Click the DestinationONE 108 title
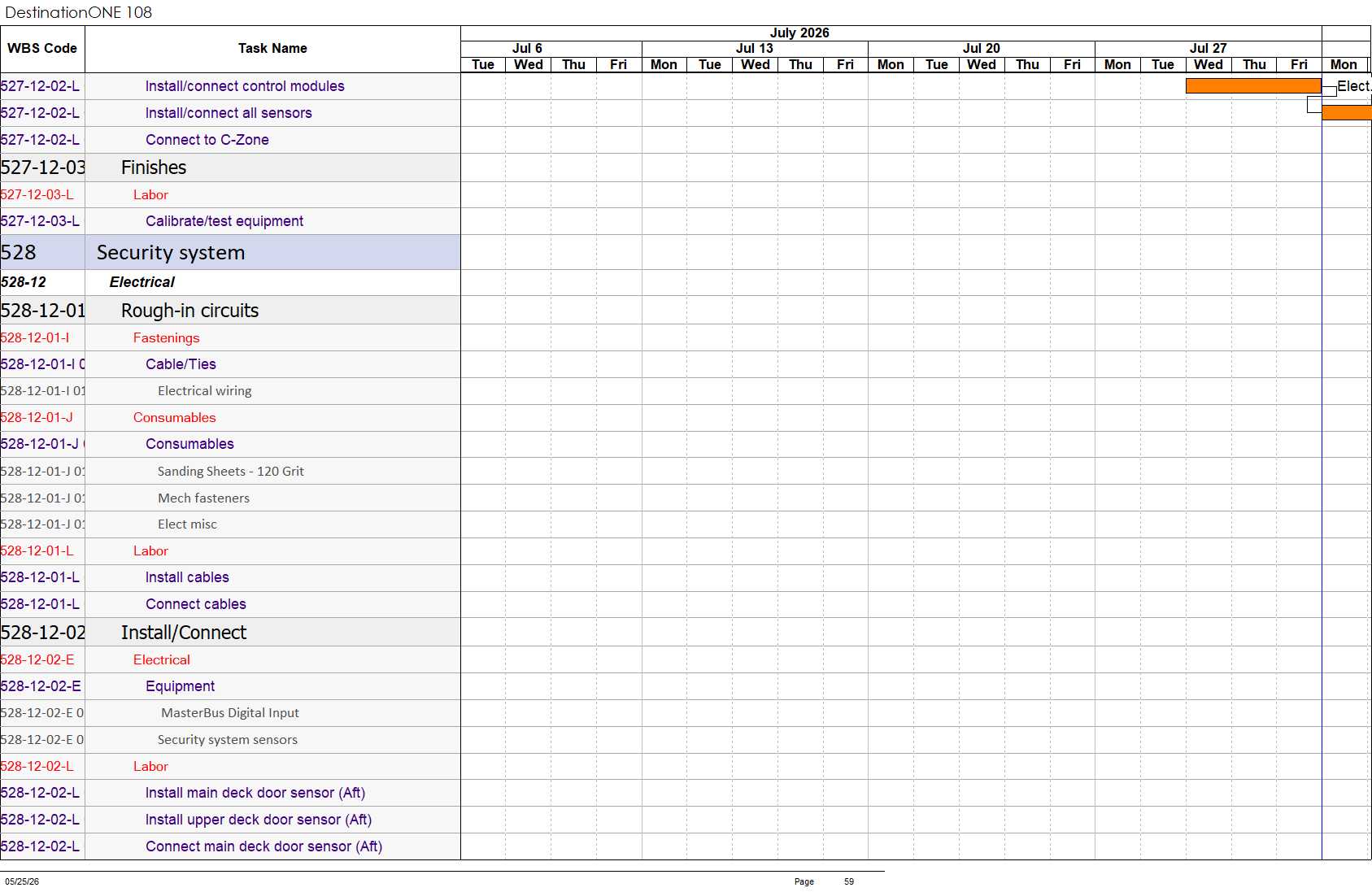1372x892 pixels. 79,12
